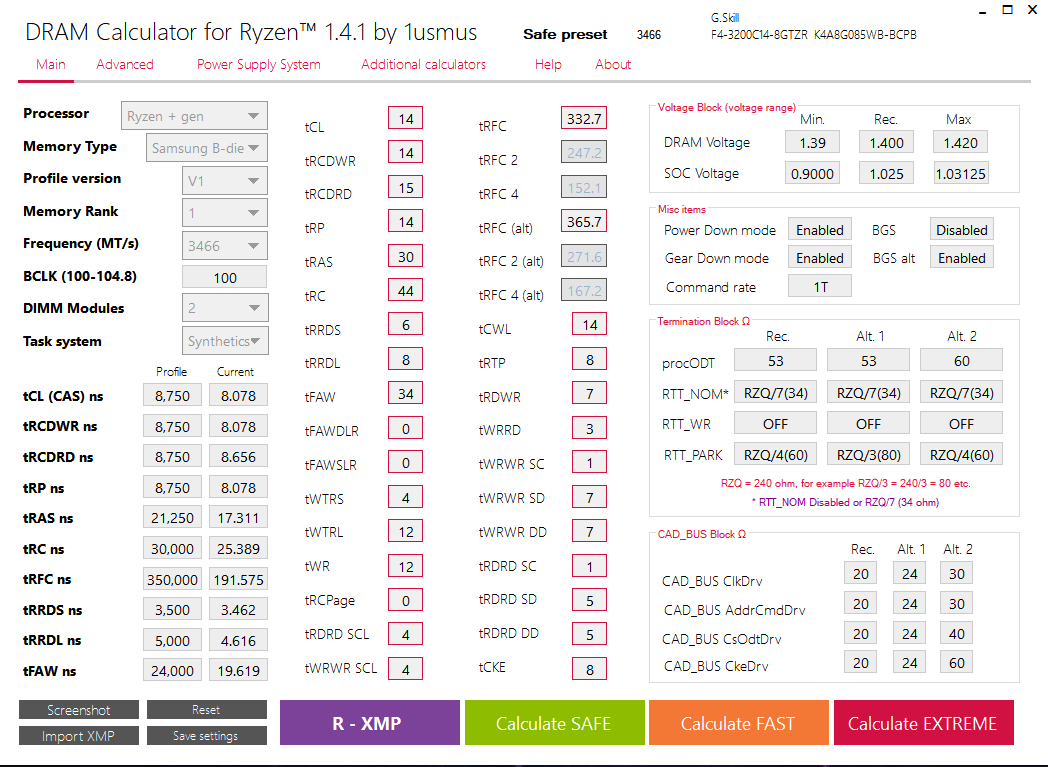This screenshot has width=1048, height=767.
Task: Click the purple R - XMP button
Action: coord(370,723)
